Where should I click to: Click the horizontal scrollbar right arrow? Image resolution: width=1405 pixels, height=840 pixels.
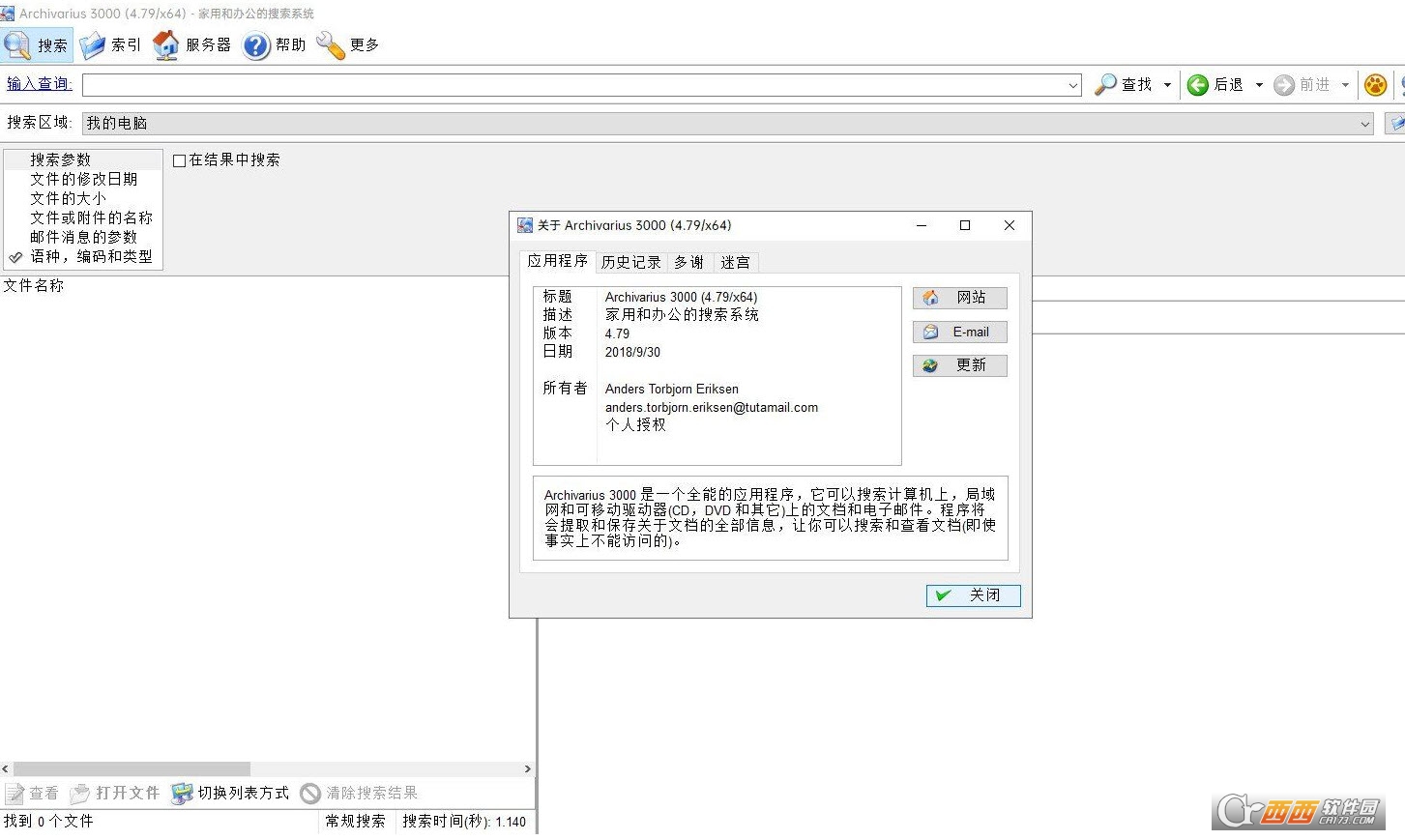click(x=527, y=769)
